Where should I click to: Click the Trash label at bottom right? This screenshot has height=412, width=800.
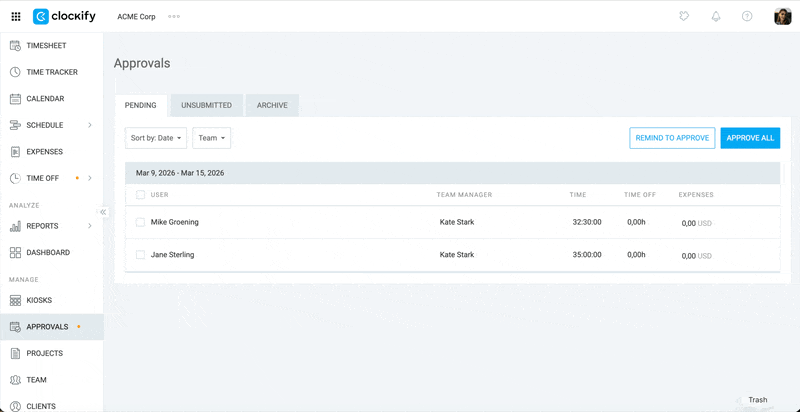(x=758, y=400)
